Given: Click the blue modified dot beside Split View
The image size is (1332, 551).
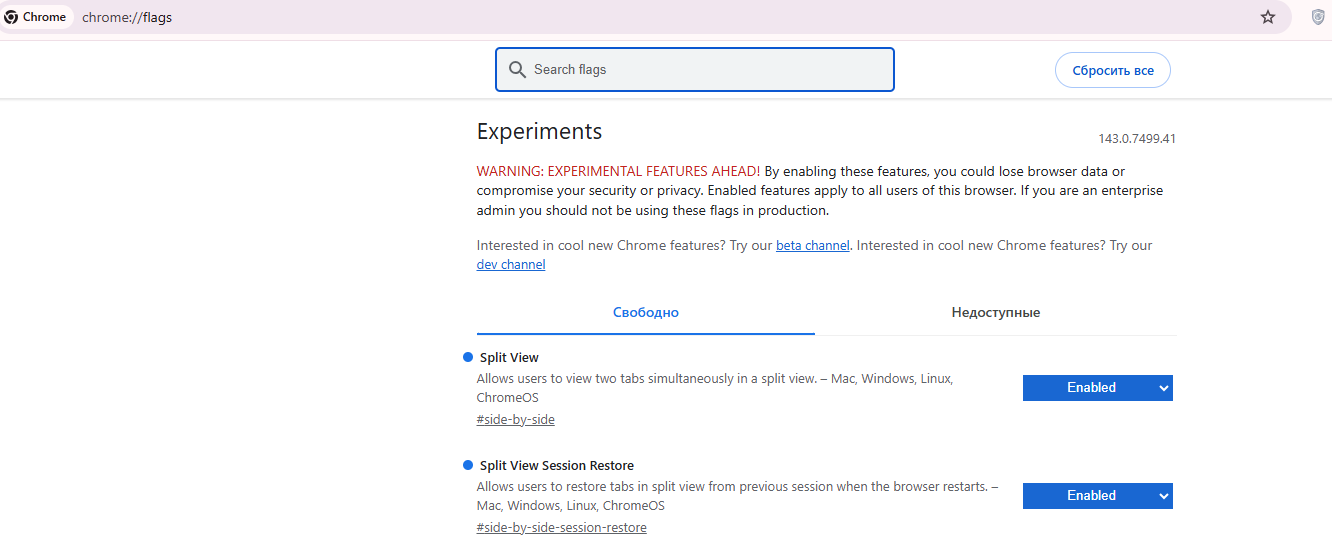Looking at the screenshot, I should tap(467, 357).
